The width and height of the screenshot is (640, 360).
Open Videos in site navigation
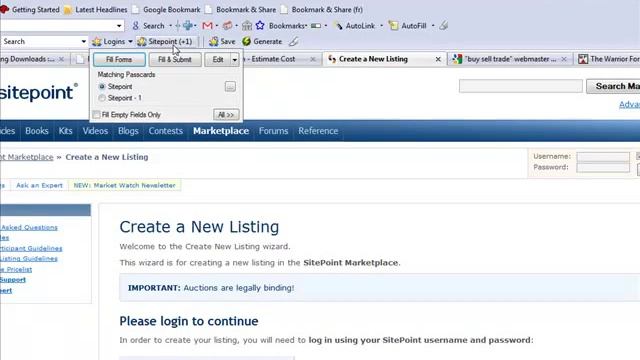(x=95, y=131)
